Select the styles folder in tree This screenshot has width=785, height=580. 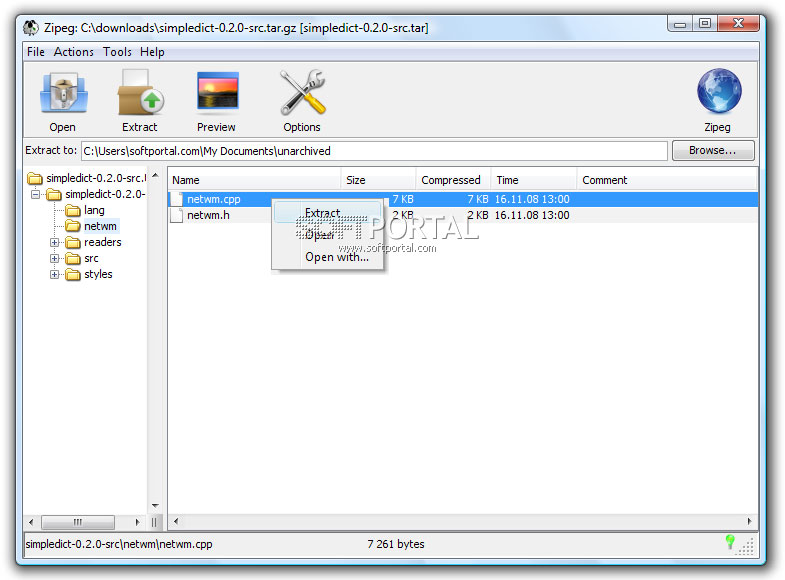(x=98, y=274)
